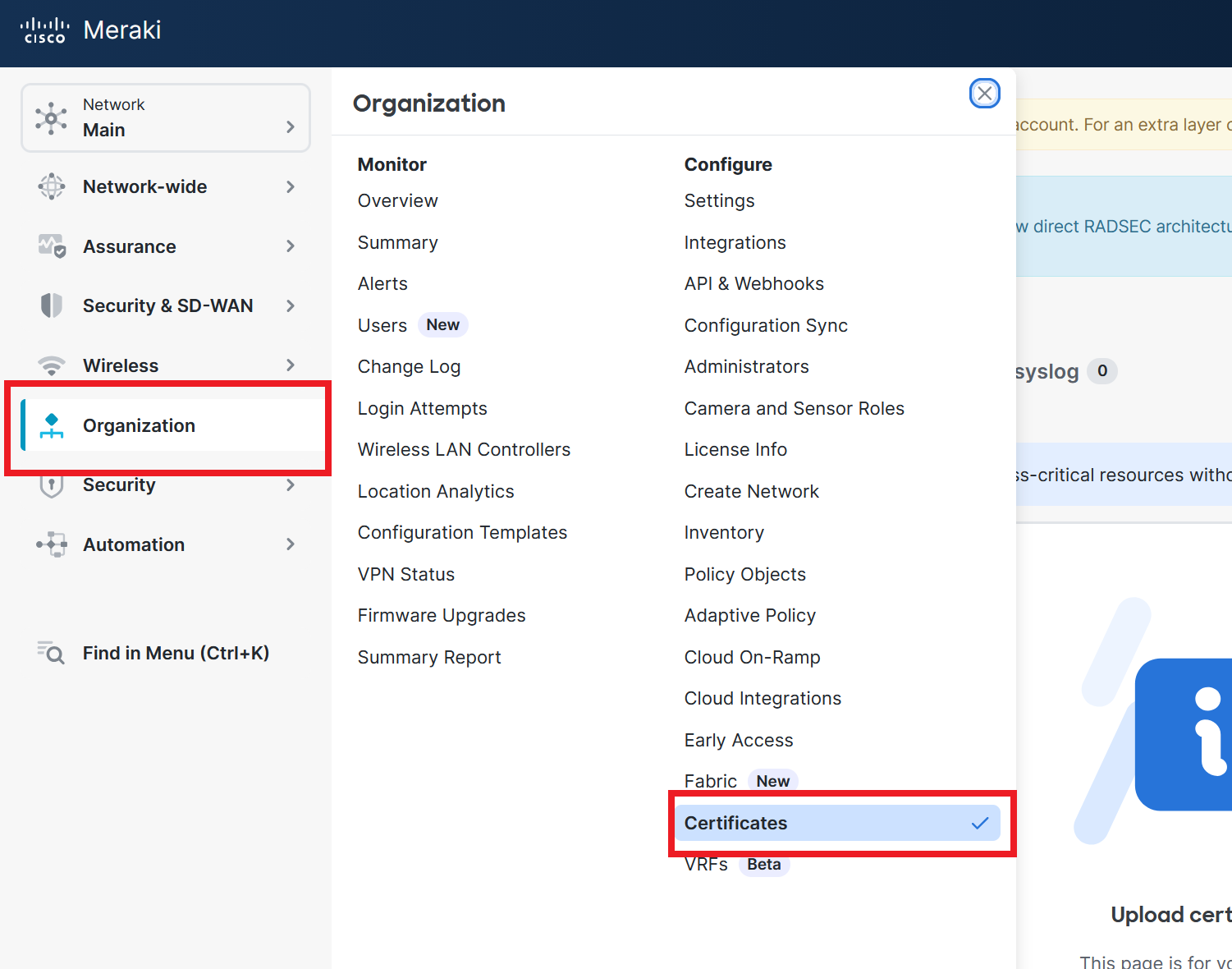Open the Inventory page

[724, 532]
